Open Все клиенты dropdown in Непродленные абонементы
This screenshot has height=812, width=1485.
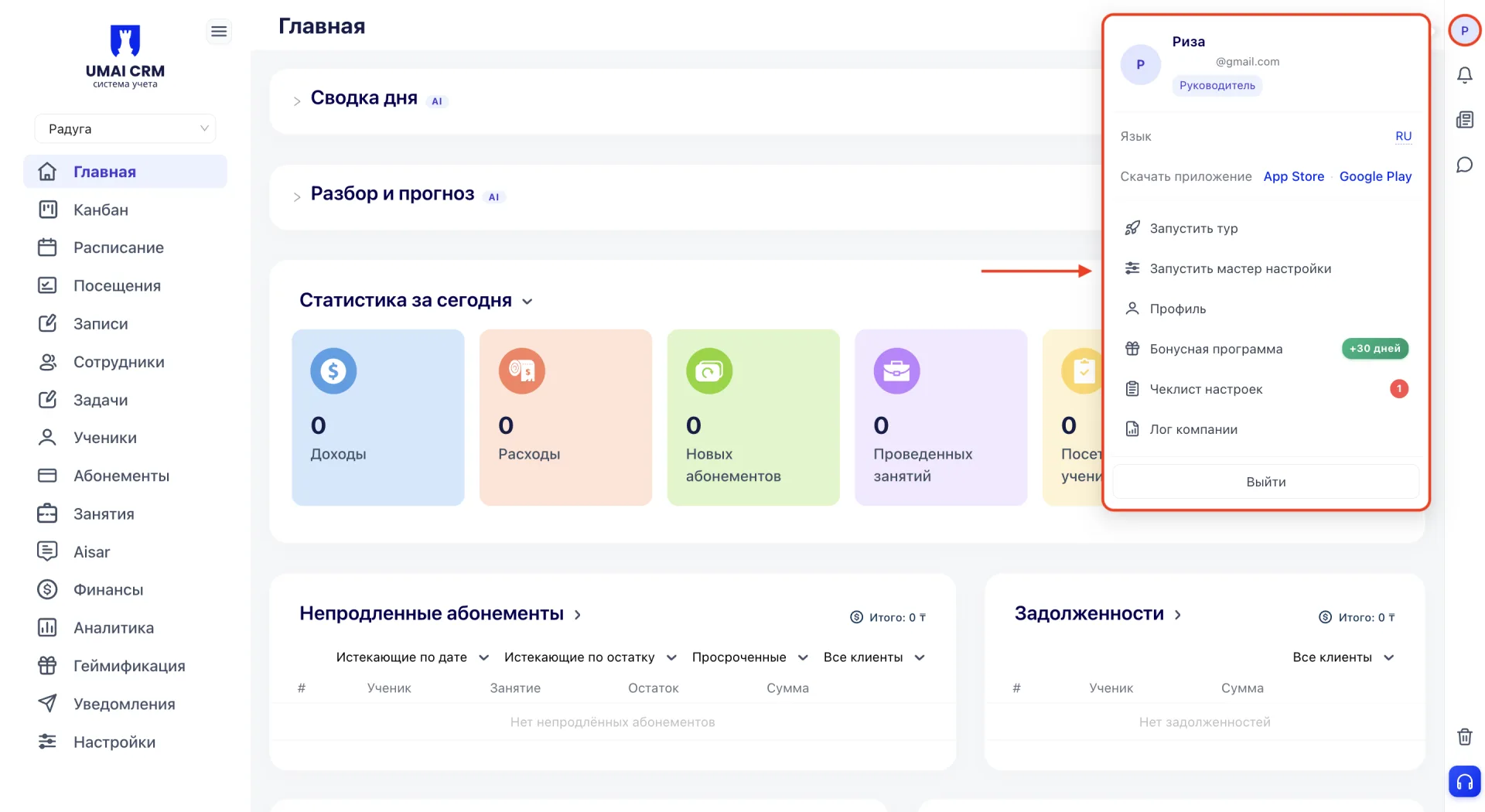coord(874,657)
